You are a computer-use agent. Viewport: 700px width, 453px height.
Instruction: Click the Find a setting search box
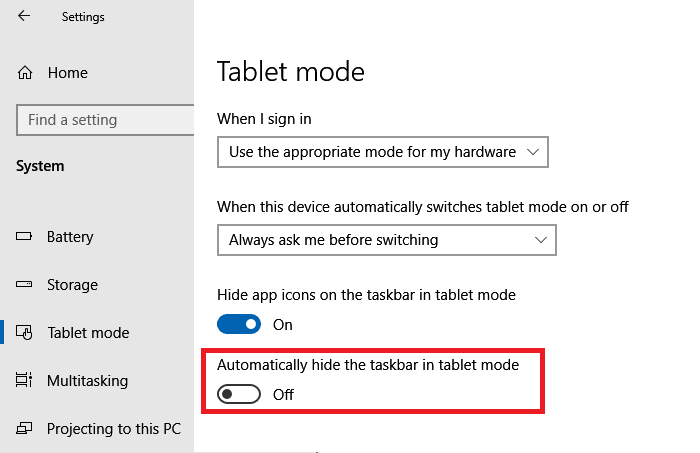(x=105, y=120)
